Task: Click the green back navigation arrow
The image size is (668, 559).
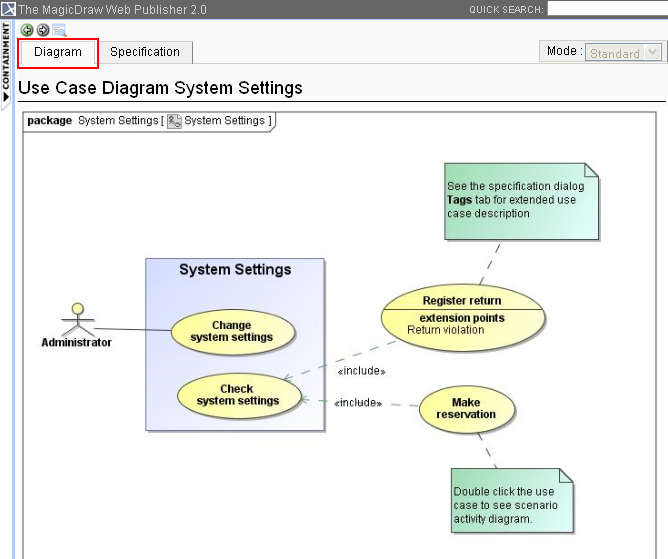Action: (x=27, y=30)
